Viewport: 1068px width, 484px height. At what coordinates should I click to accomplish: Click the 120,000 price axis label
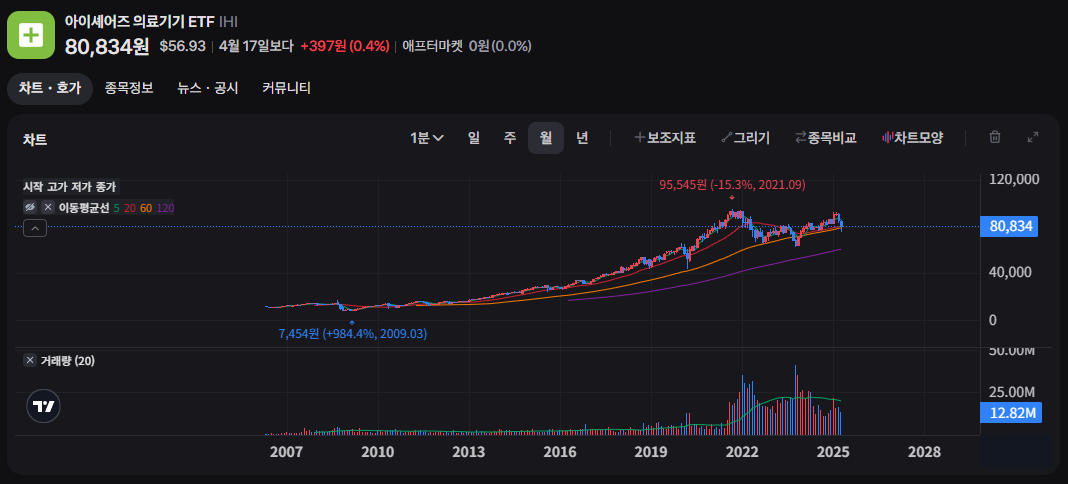[1014, 179]
